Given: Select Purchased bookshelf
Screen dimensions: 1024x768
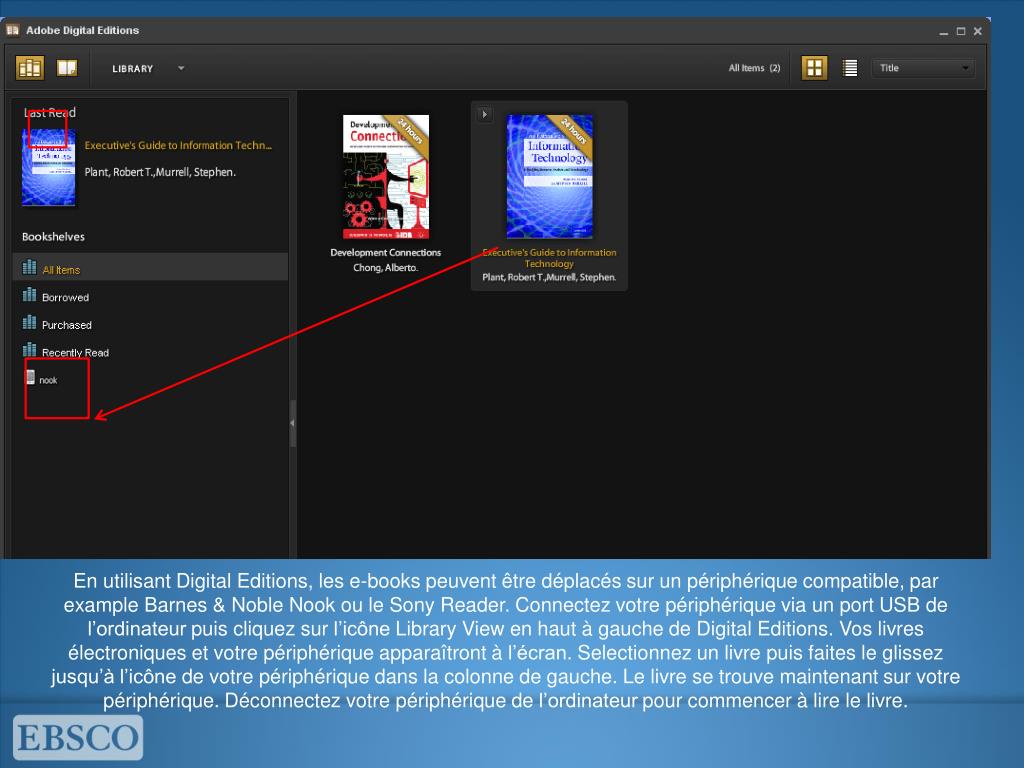Looking at the screenshot, I should pos(150,324).
